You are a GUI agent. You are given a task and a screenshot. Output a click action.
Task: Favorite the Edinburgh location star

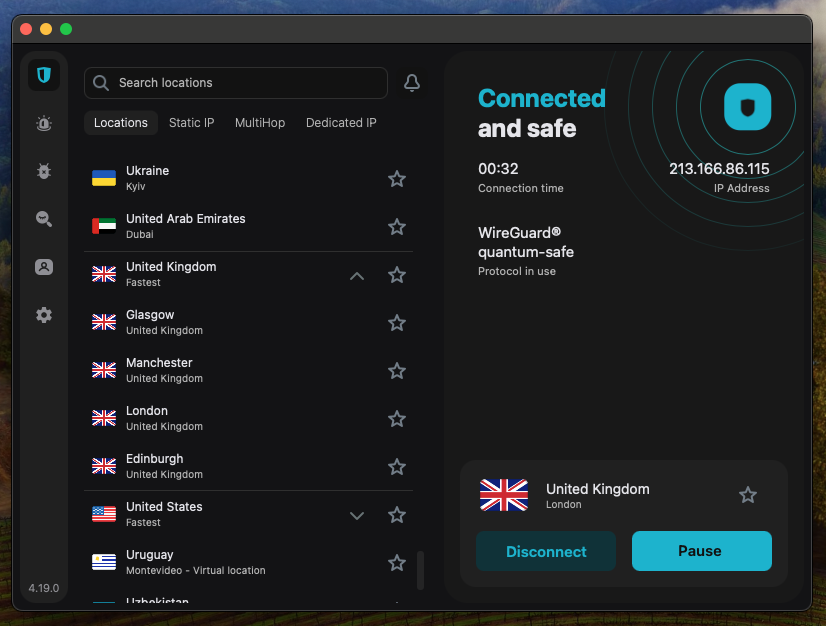pos(397,466)
